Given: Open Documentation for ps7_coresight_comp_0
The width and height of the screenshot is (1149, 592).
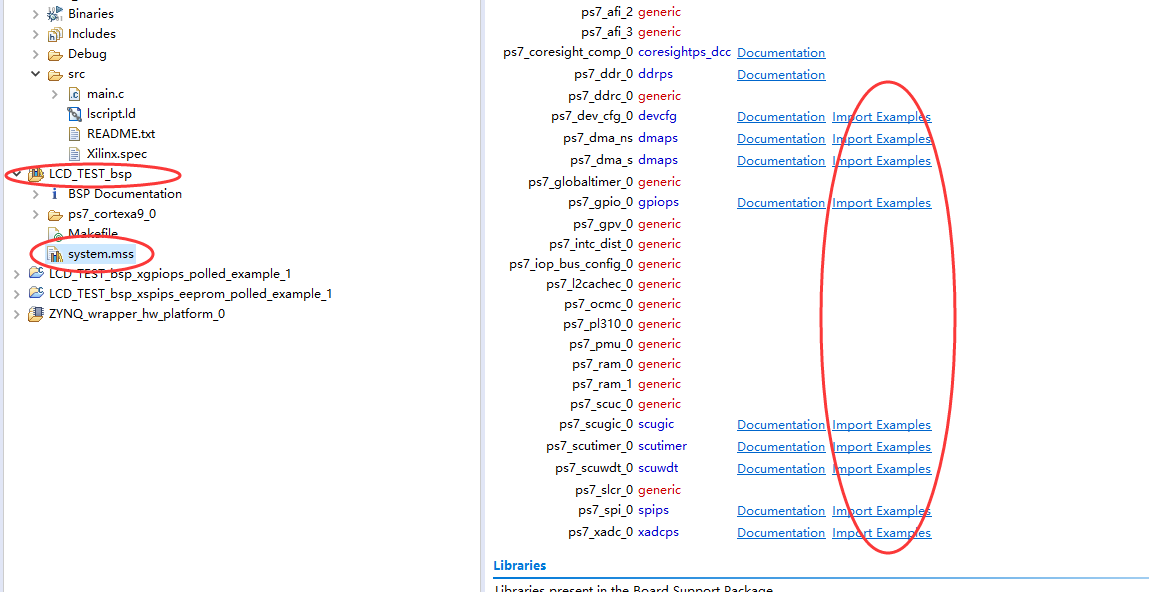Looking at the screenshot, I should tap(781, 53).
